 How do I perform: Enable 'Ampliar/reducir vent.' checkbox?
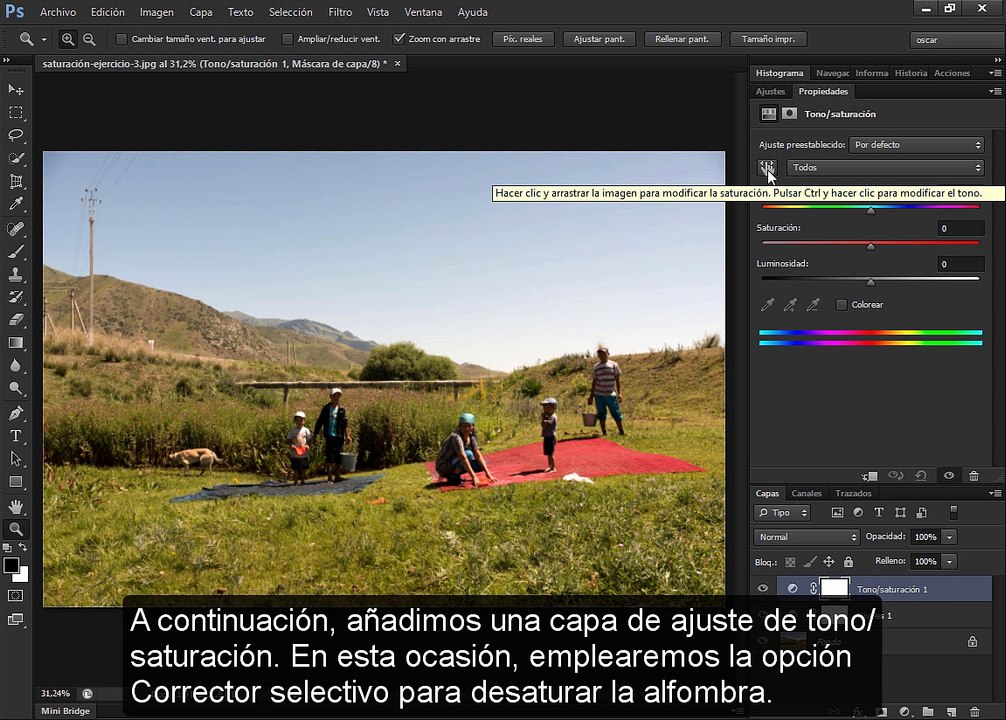coord(287,39)
